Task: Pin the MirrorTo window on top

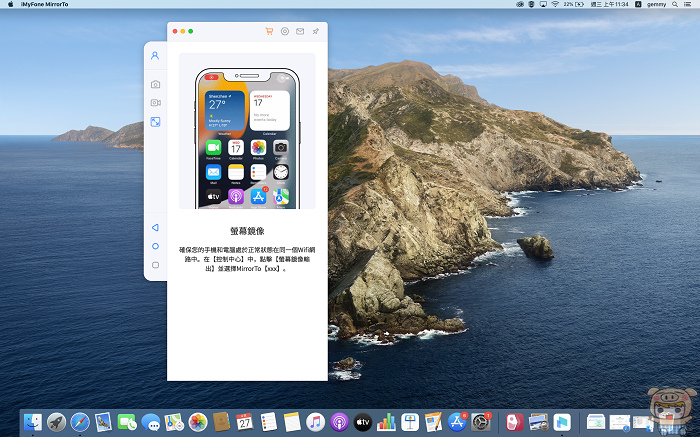Action: 315,32
